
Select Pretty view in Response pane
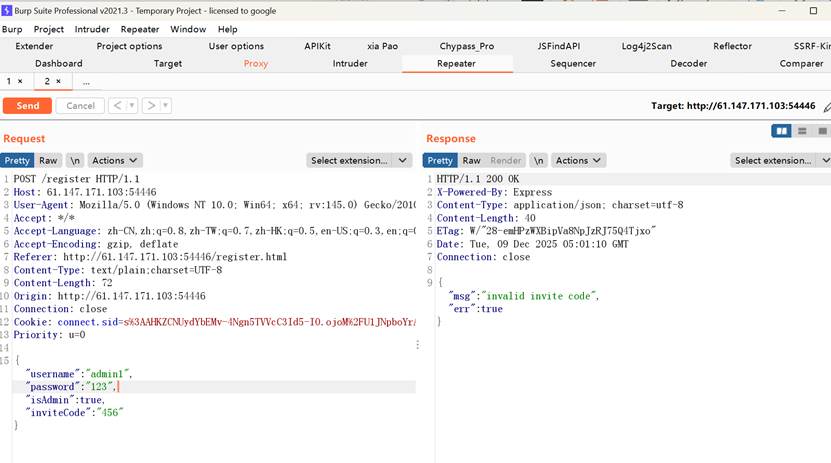pyautogui.click(x=440, y=160)
